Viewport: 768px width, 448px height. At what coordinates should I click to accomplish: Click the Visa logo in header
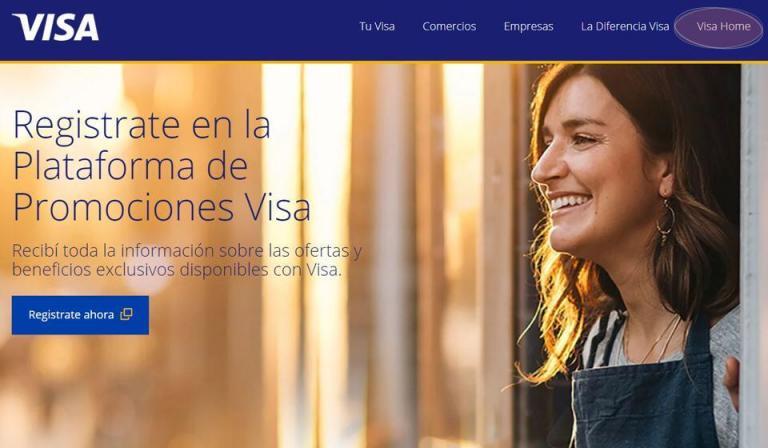(x=56, y=27)
